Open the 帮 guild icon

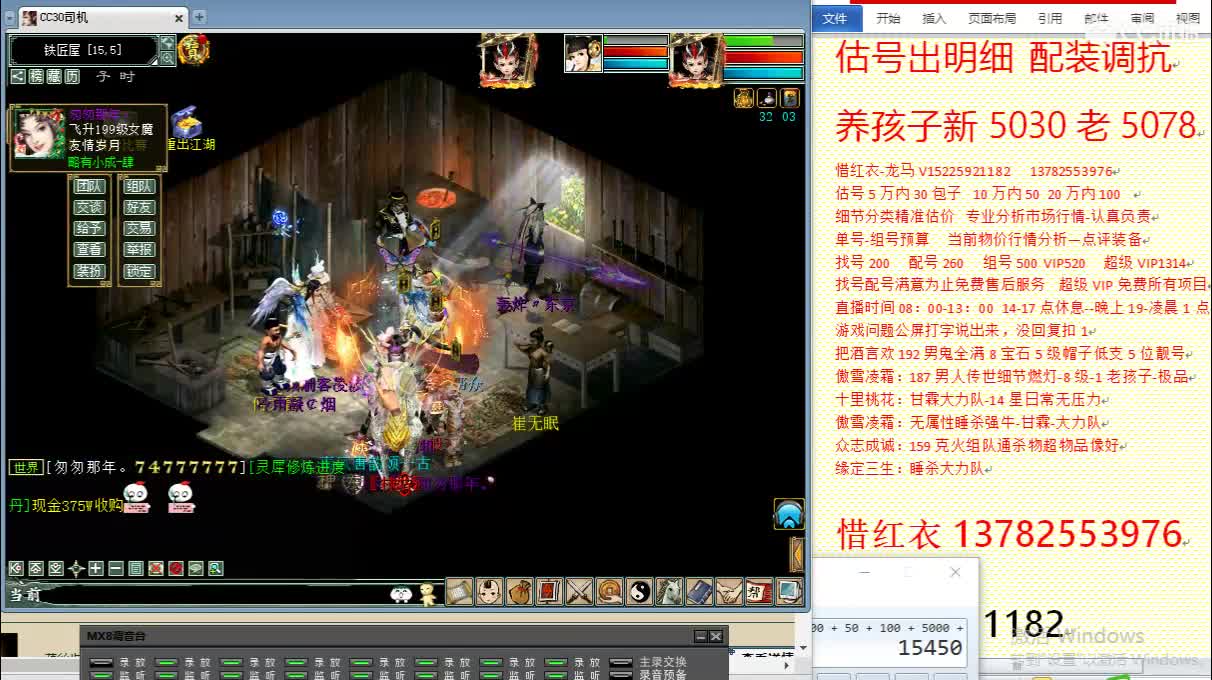pos(759,591)
